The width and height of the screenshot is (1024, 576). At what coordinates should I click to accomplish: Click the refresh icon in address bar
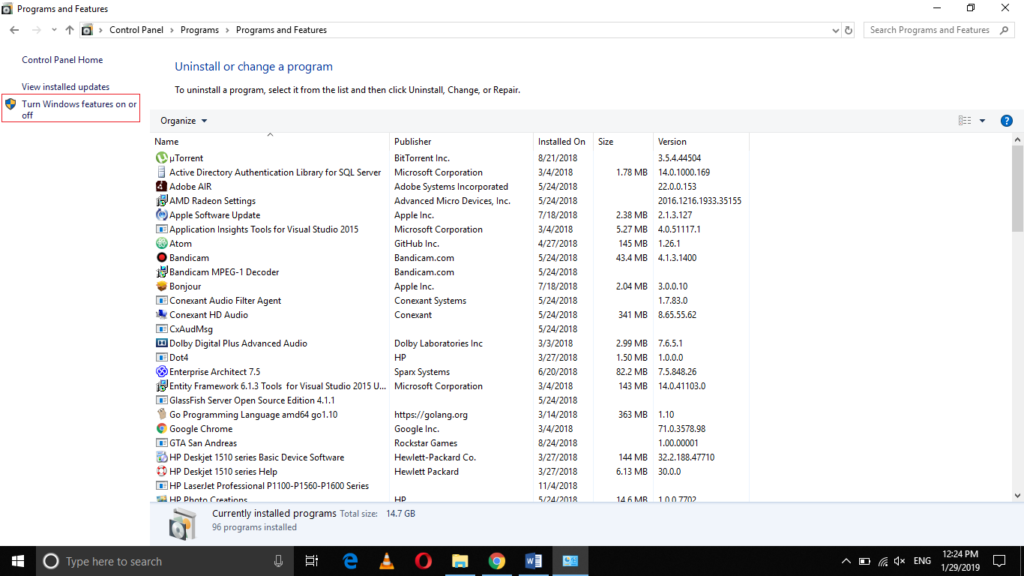click(x=848, y=30)
